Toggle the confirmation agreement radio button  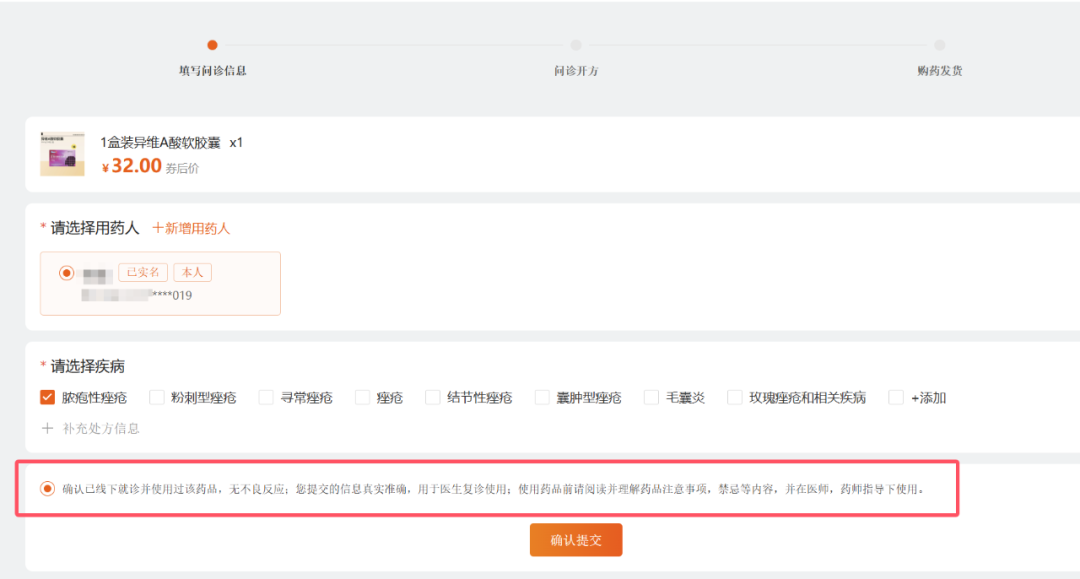pos(47,489)
